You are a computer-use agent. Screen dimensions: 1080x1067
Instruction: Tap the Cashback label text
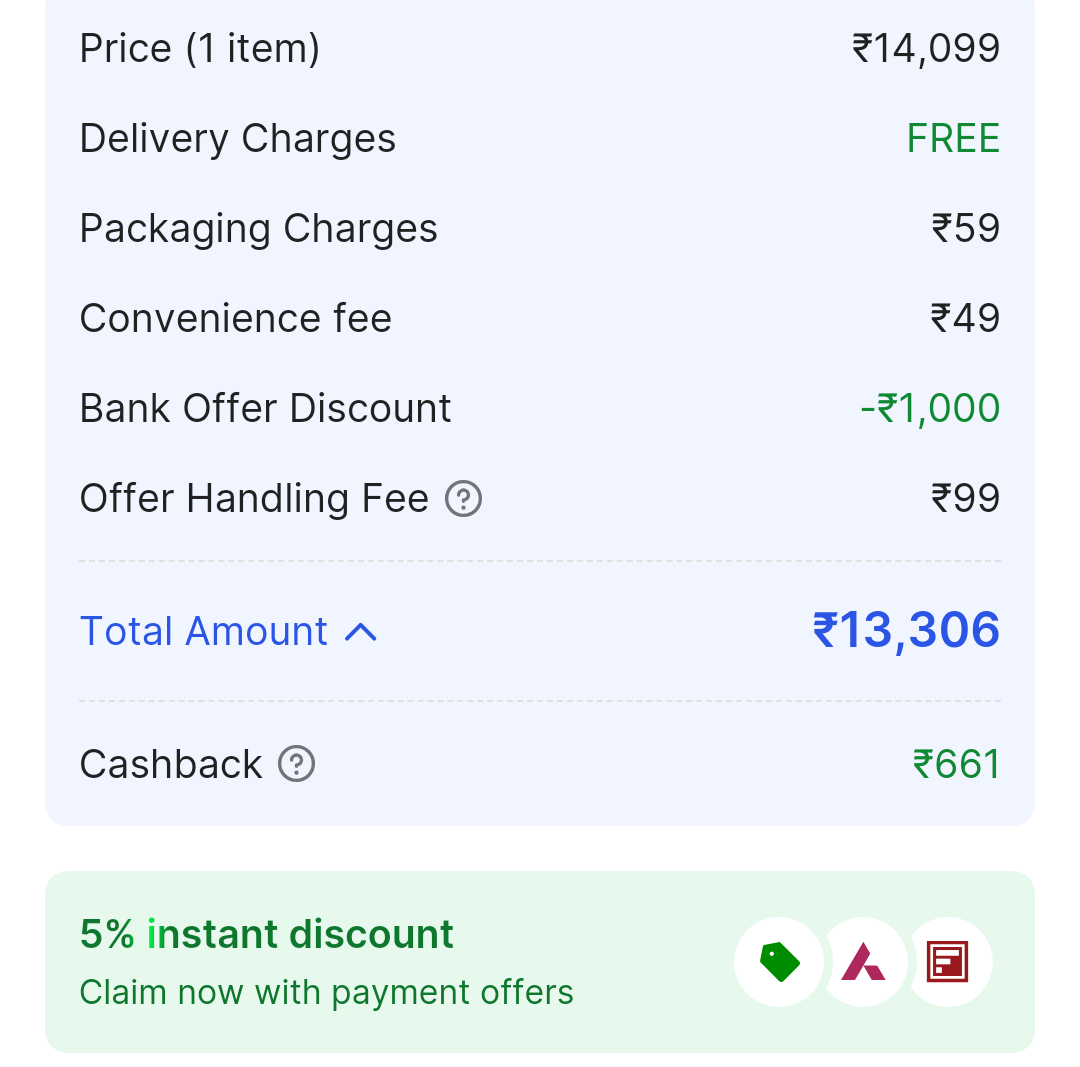[x=171, y=764]
